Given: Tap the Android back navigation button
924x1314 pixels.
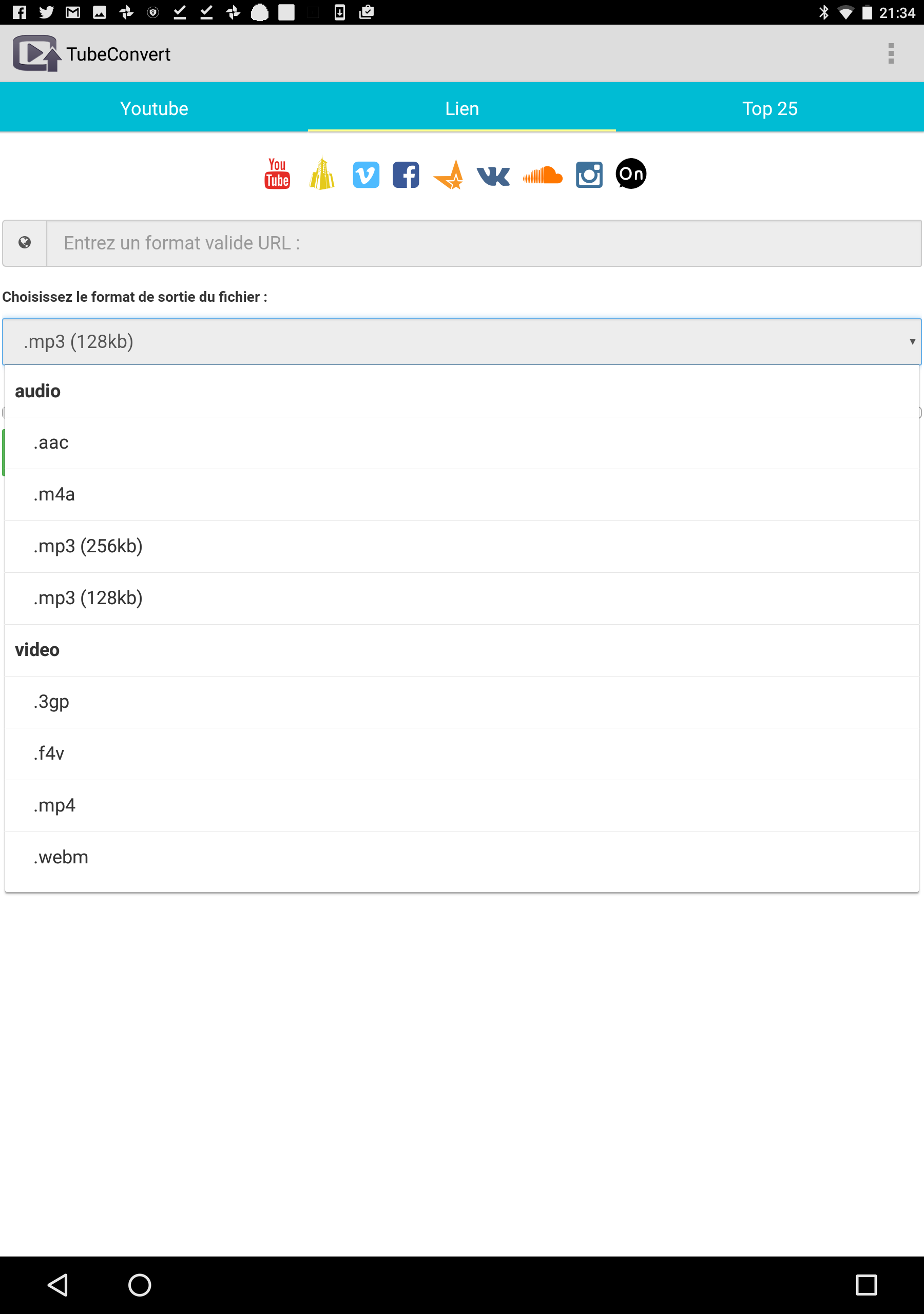Looking at the screenshot, I should tap(58, 1285).
